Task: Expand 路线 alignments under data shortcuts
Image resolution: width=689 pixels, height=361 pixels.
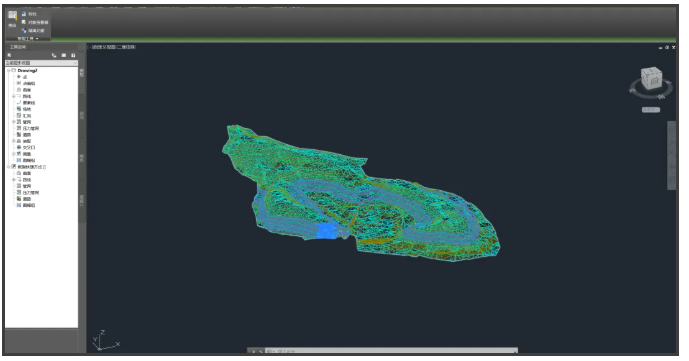Action: pos(14,180)
